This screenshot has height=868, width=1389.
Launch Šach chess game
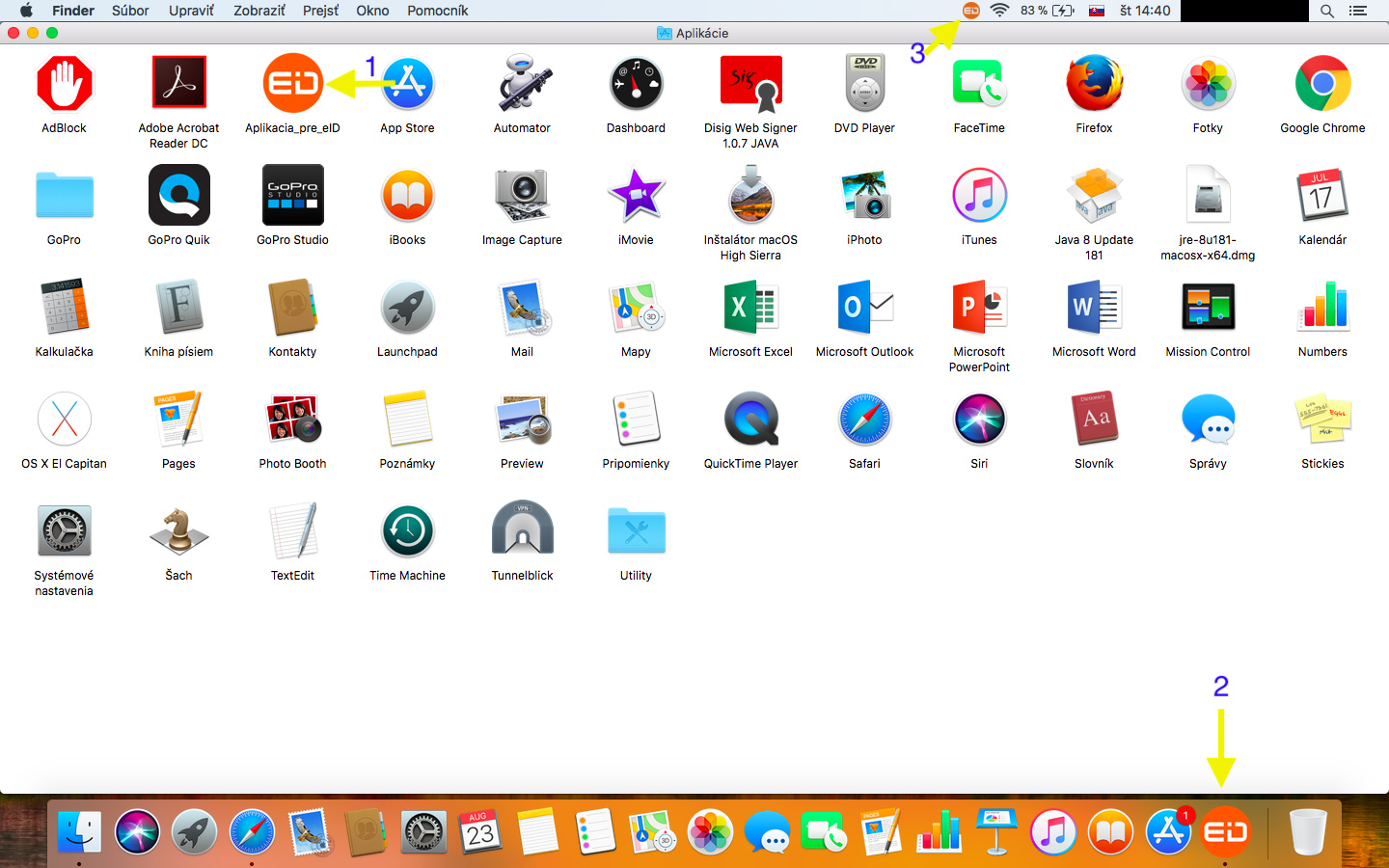coord(178,531)
